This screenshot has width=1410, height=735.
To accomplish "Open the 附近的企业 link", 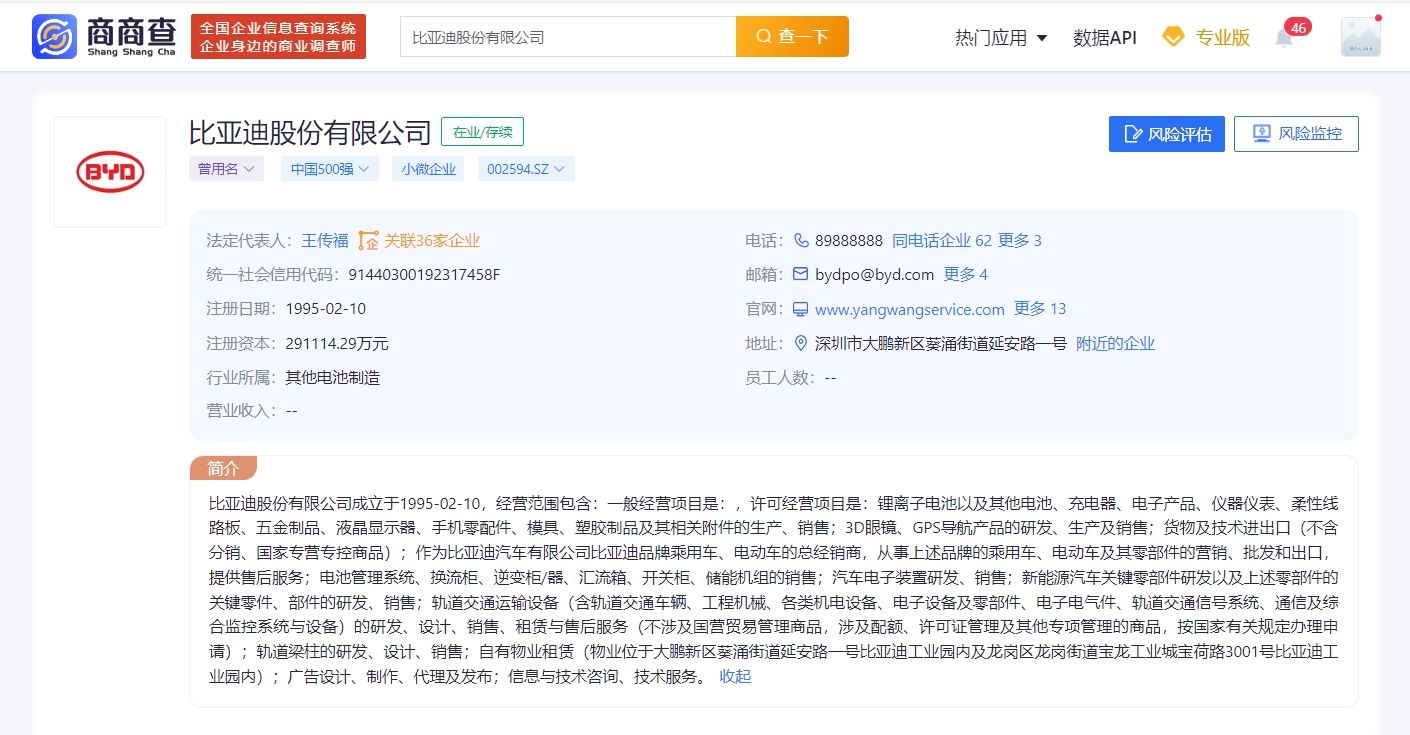I will (x=1113, y=343).
